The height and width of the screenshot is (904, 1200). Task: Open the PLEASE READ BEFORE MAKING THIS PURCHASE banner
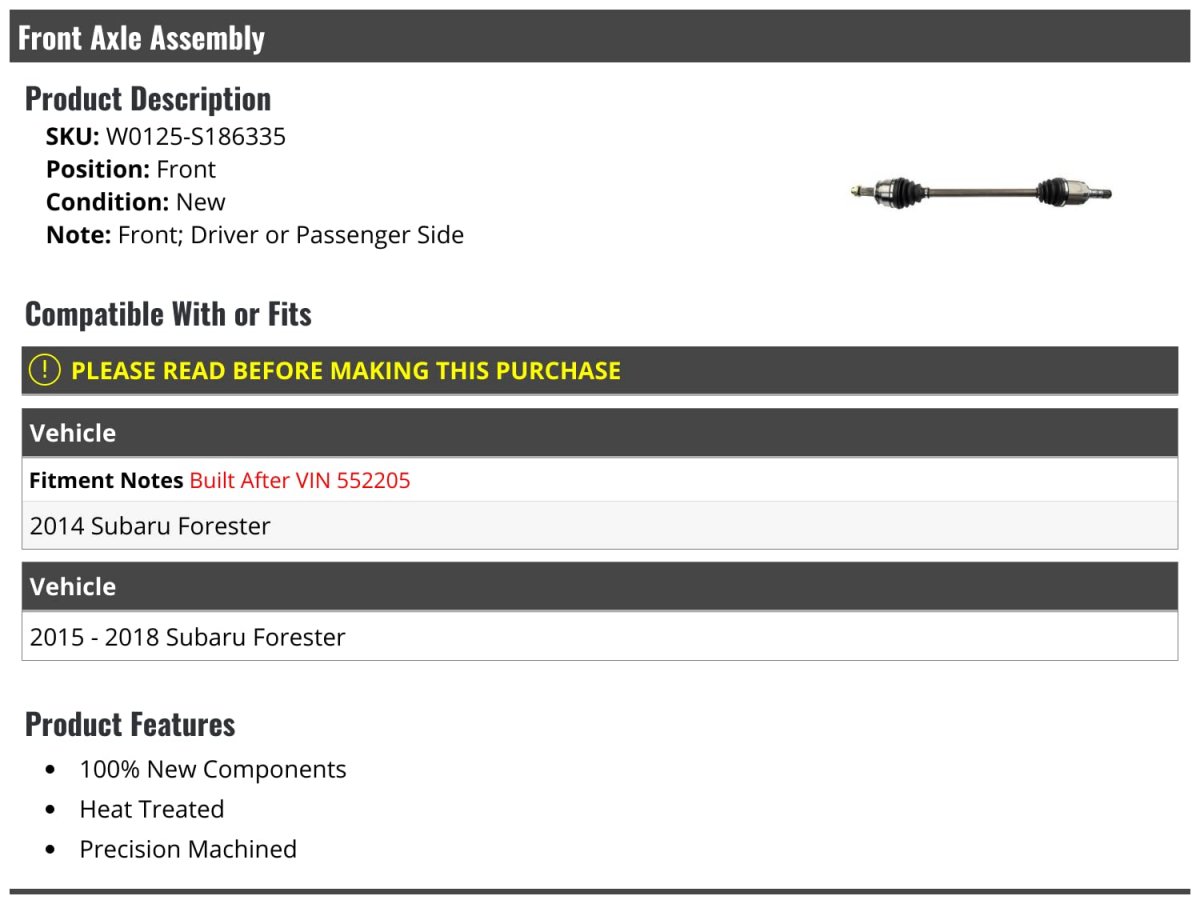[x=346, y=371]
